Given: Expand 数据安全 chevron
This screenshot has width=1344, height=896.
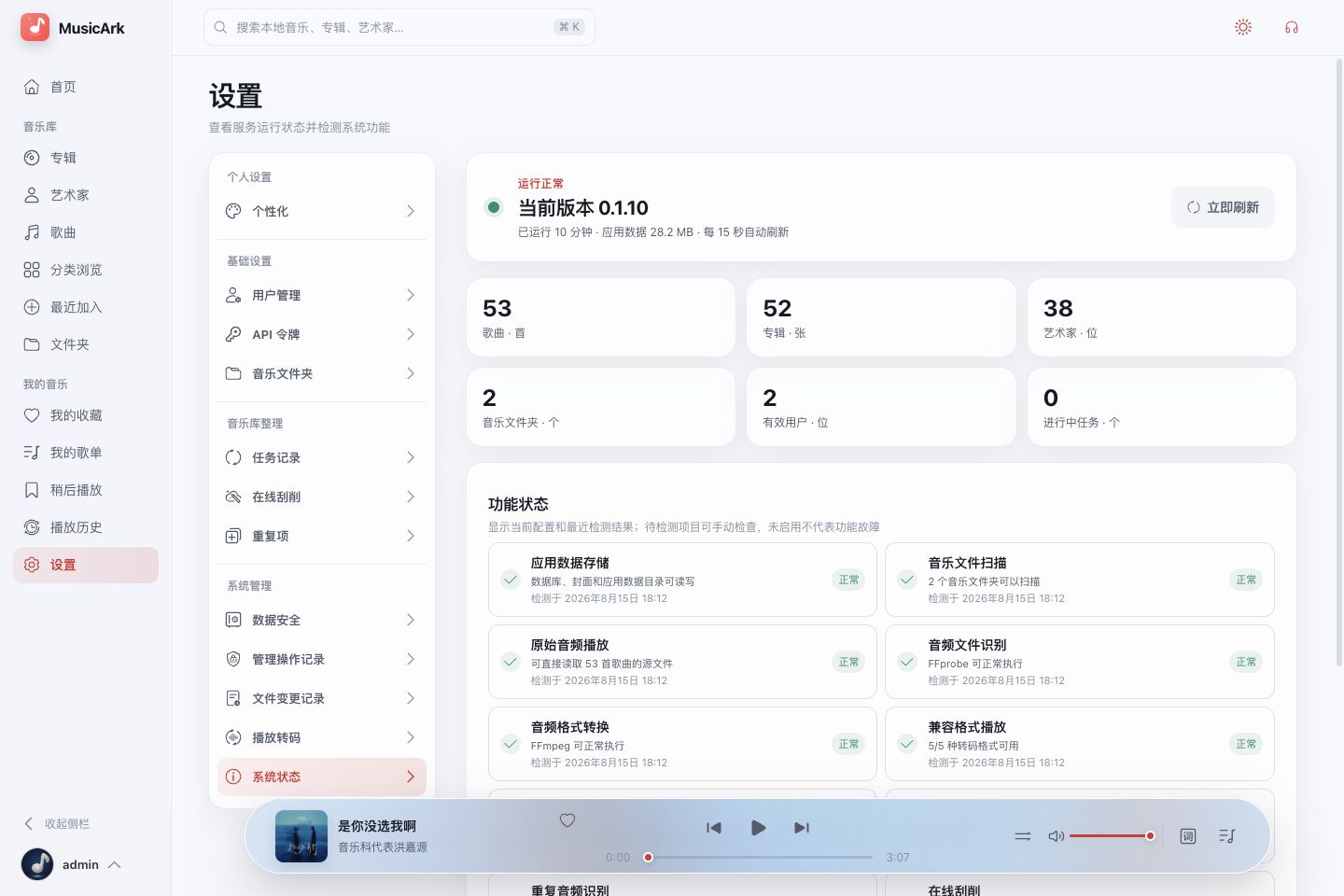Looking at the screenshot, I should coord(411,620).
